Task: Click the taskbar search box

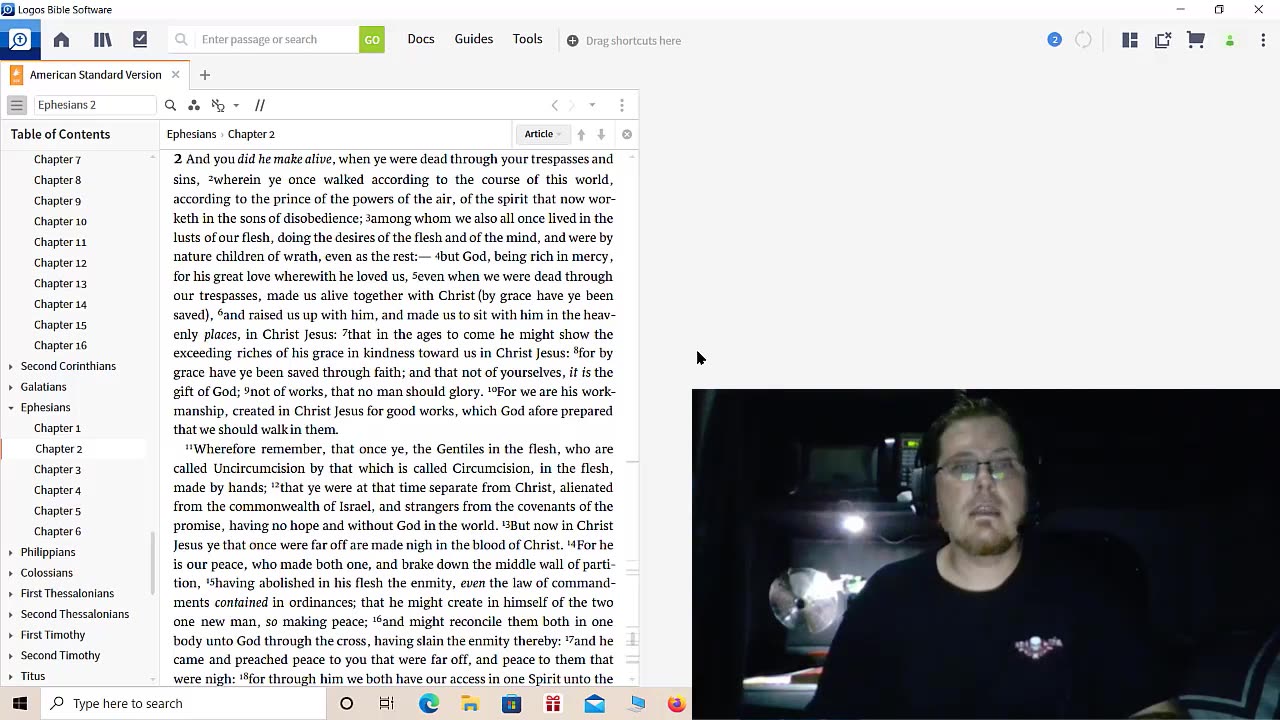Action: tap(183, 703)
